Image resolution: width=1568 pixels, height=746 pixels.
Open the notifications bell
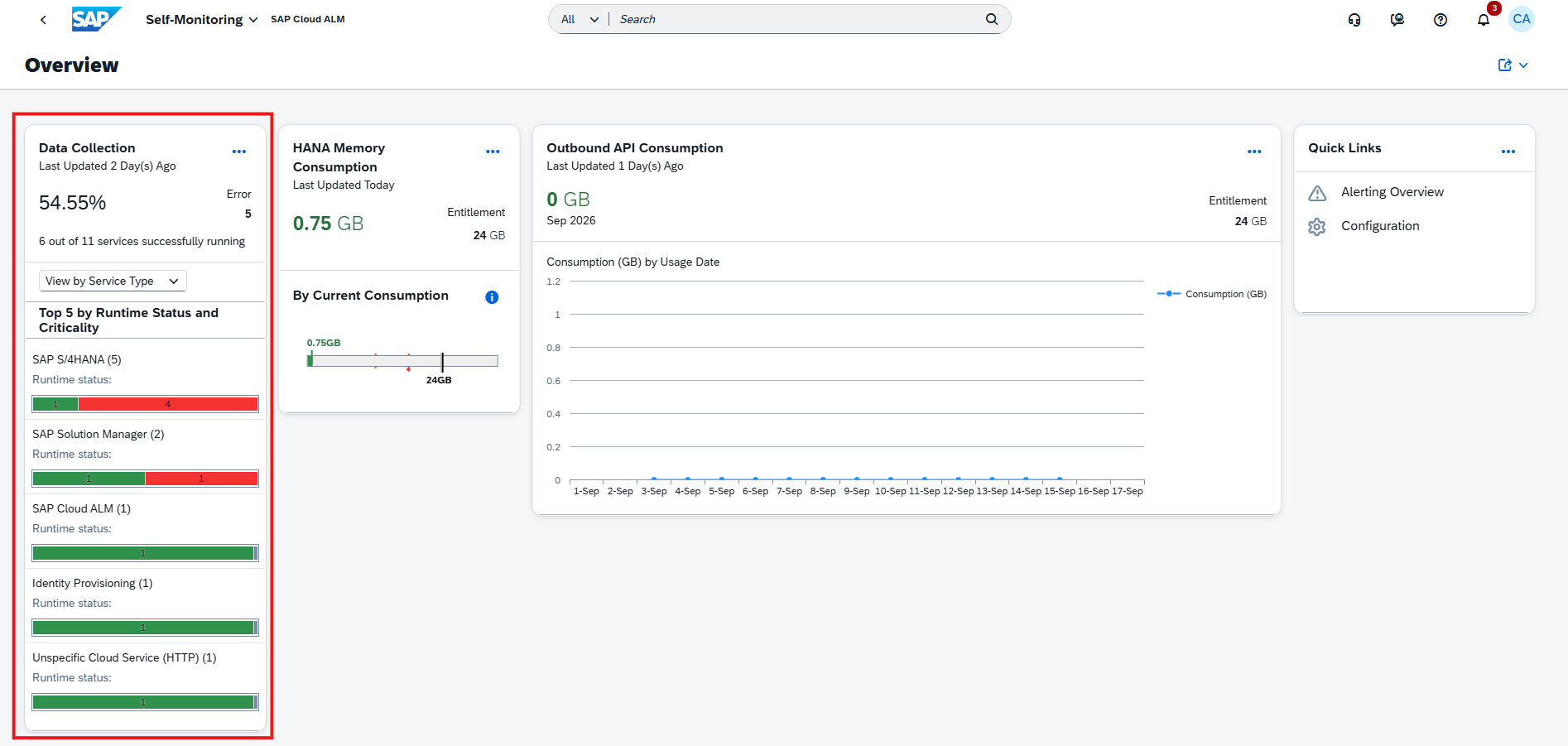[1484, 20]
